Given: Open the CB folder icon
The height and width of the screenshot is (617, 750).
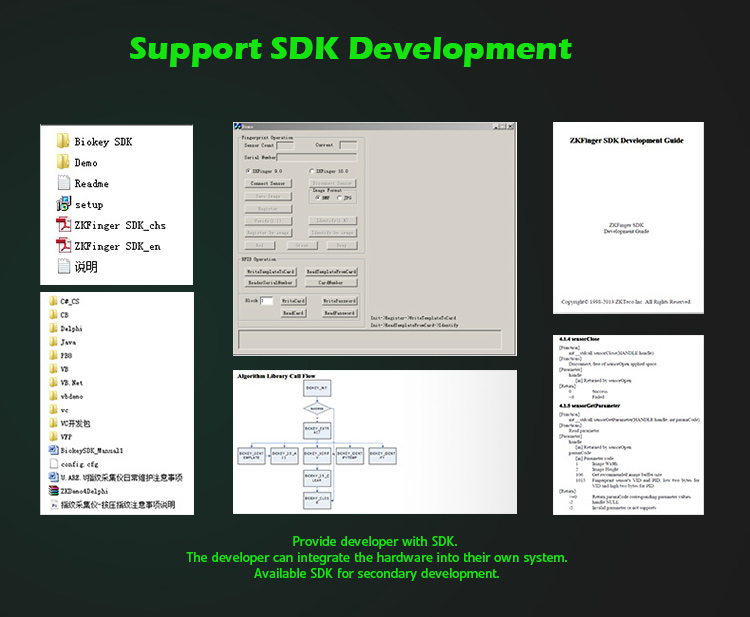Looking at the screenshot, I should tap(54, 314).
